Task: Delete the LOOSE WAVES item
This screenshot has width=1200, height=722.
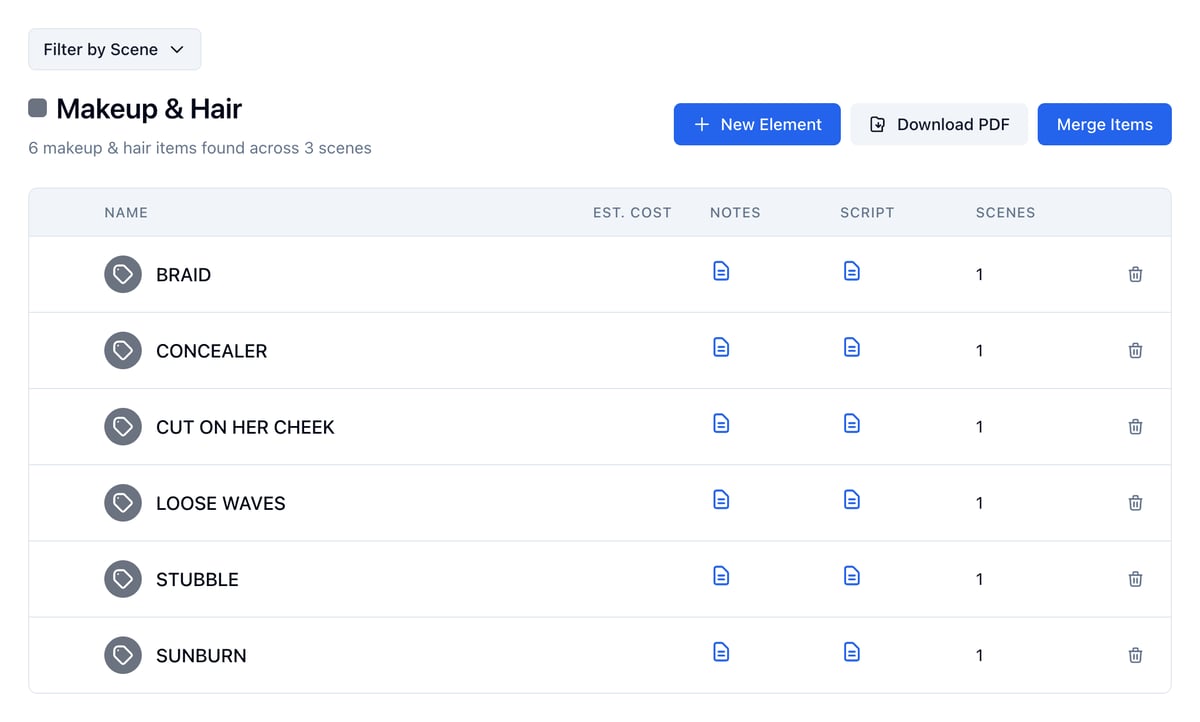Action: point(1136,503)
